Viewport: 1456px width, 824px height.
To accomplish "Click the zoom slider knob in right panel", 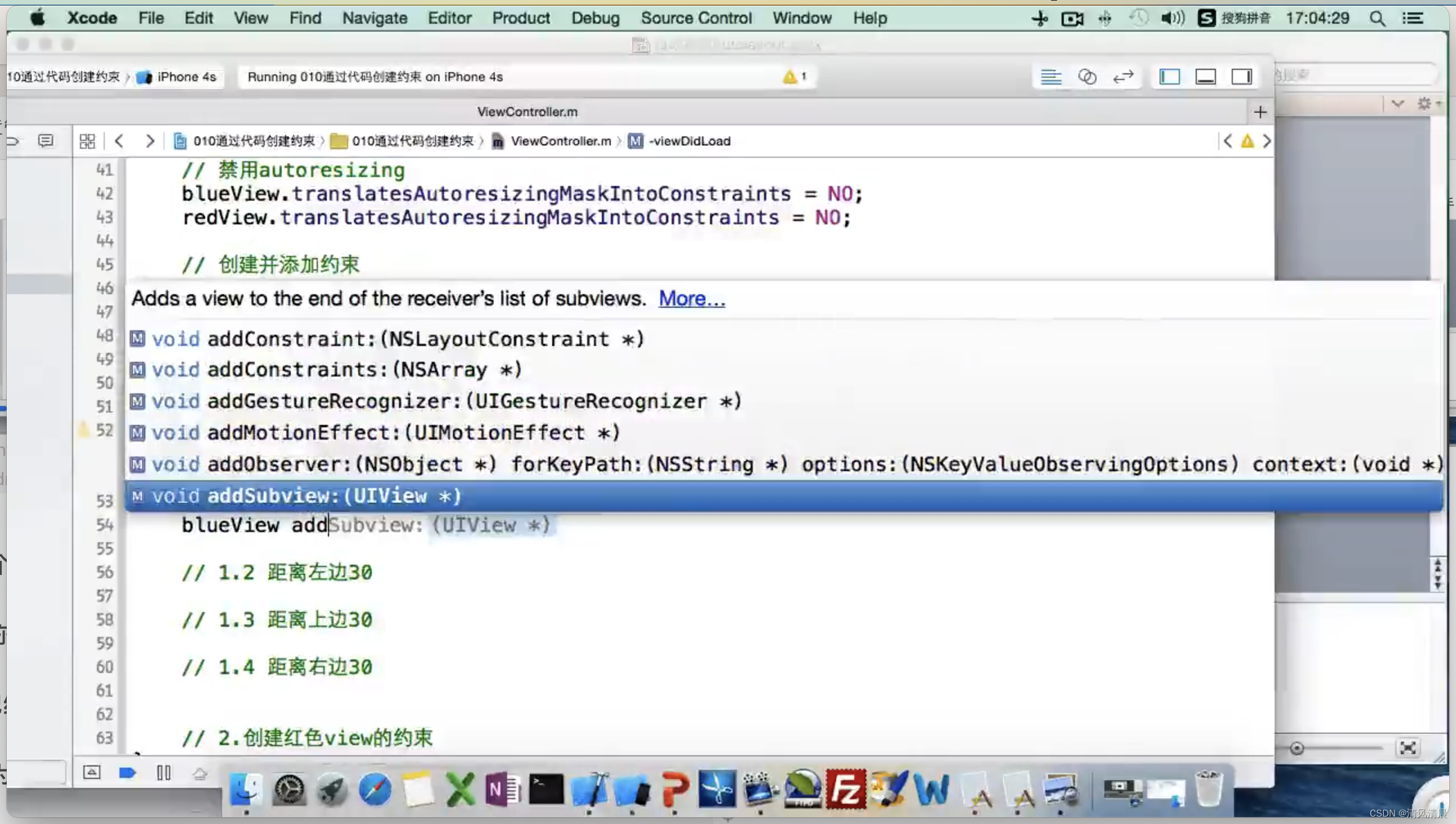I will coord(1297,748).
